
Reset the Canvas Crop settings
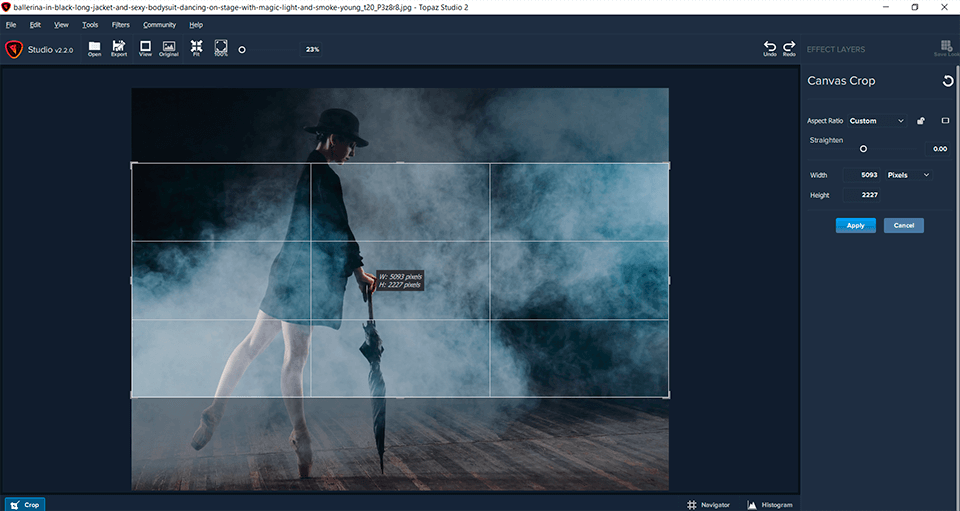tap(947, 81)
